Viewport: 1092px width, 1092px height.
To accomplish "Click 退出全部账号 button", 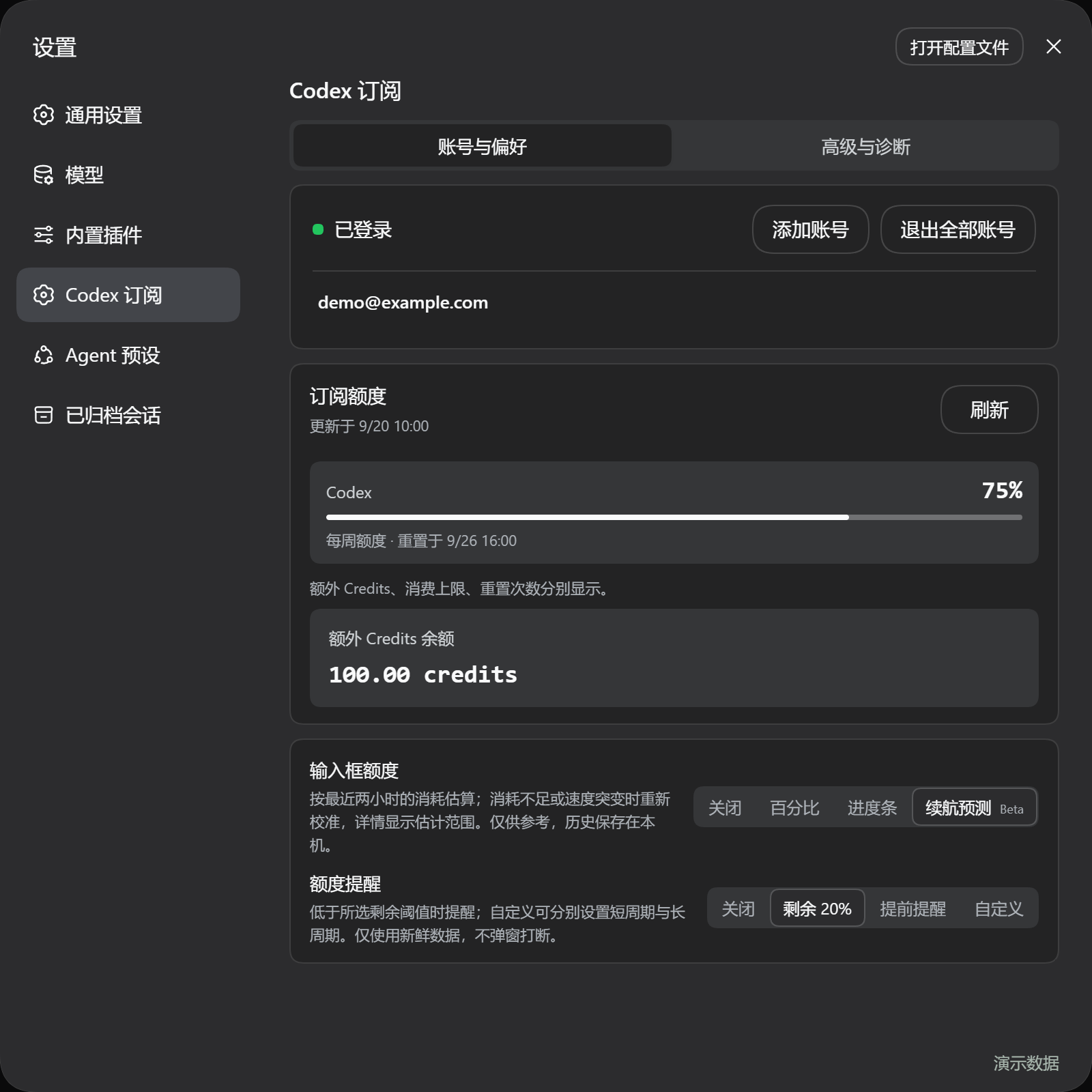I will tap(958, 229).
